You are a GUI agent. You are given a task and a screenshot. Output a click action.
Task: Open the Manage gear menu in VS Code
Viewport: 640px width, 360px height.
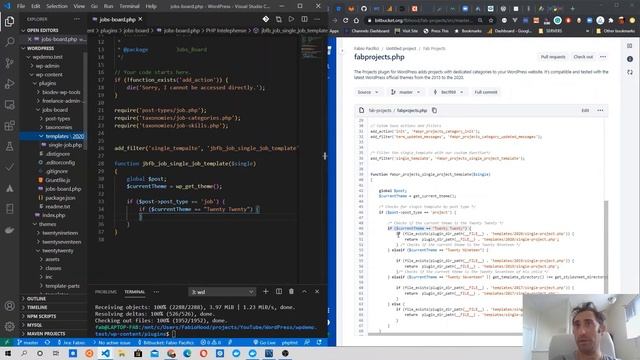click(x=9, y=327)
